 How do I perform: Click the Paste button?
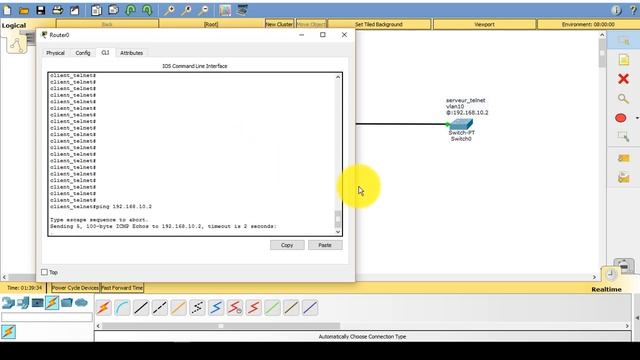[325, 245]
